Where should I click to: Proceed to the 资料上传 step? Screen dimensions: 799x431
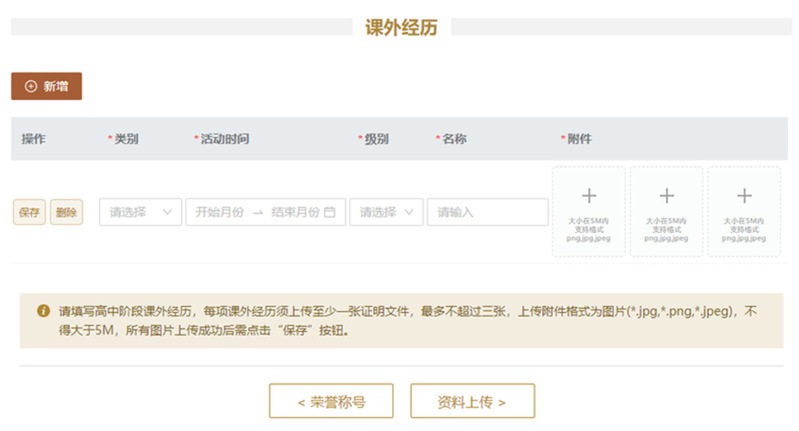pos(472,401)
